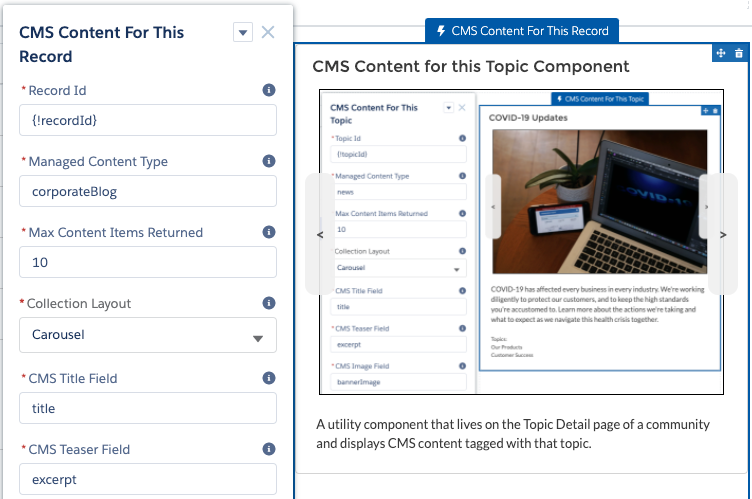
Task: Click the move component crosshair icon
Action: point(720,52)
